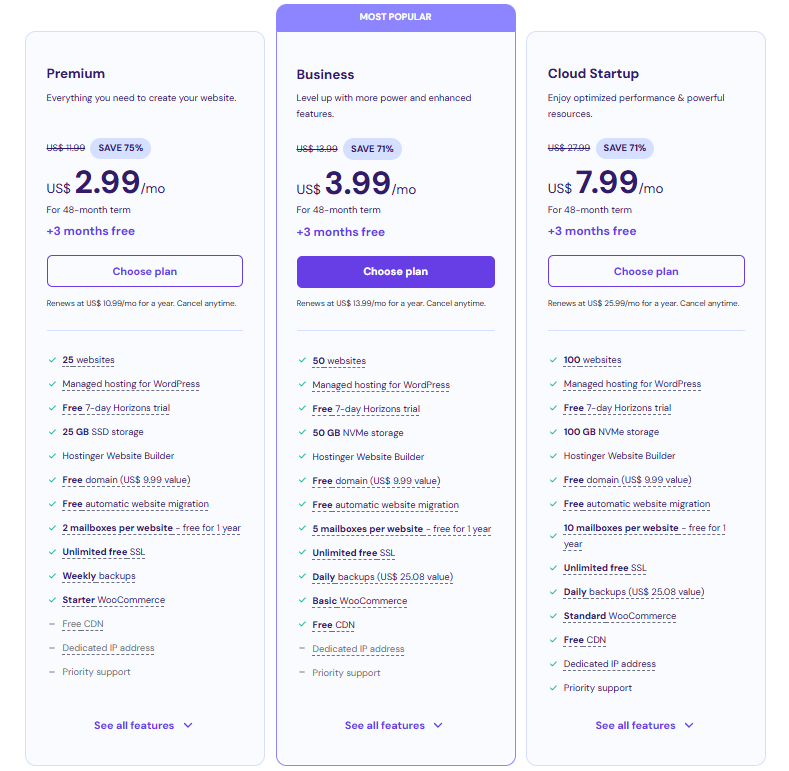Click the dash icon beside Premium Free CDN
Viewport: 789px width, 771px height.
[x=52, y=624]
